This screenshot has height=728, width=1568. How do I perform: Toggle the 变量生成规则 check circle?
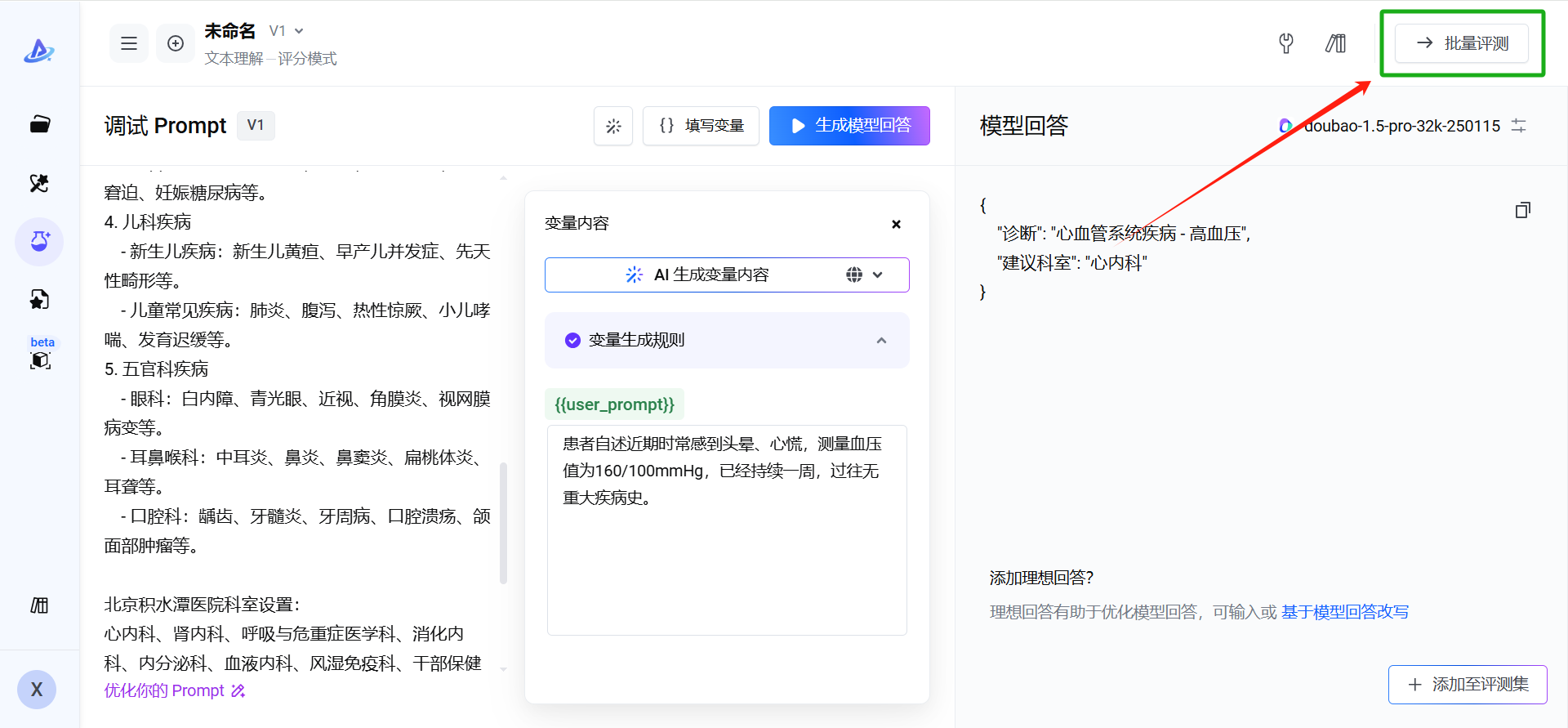click(x=572, y=340)
